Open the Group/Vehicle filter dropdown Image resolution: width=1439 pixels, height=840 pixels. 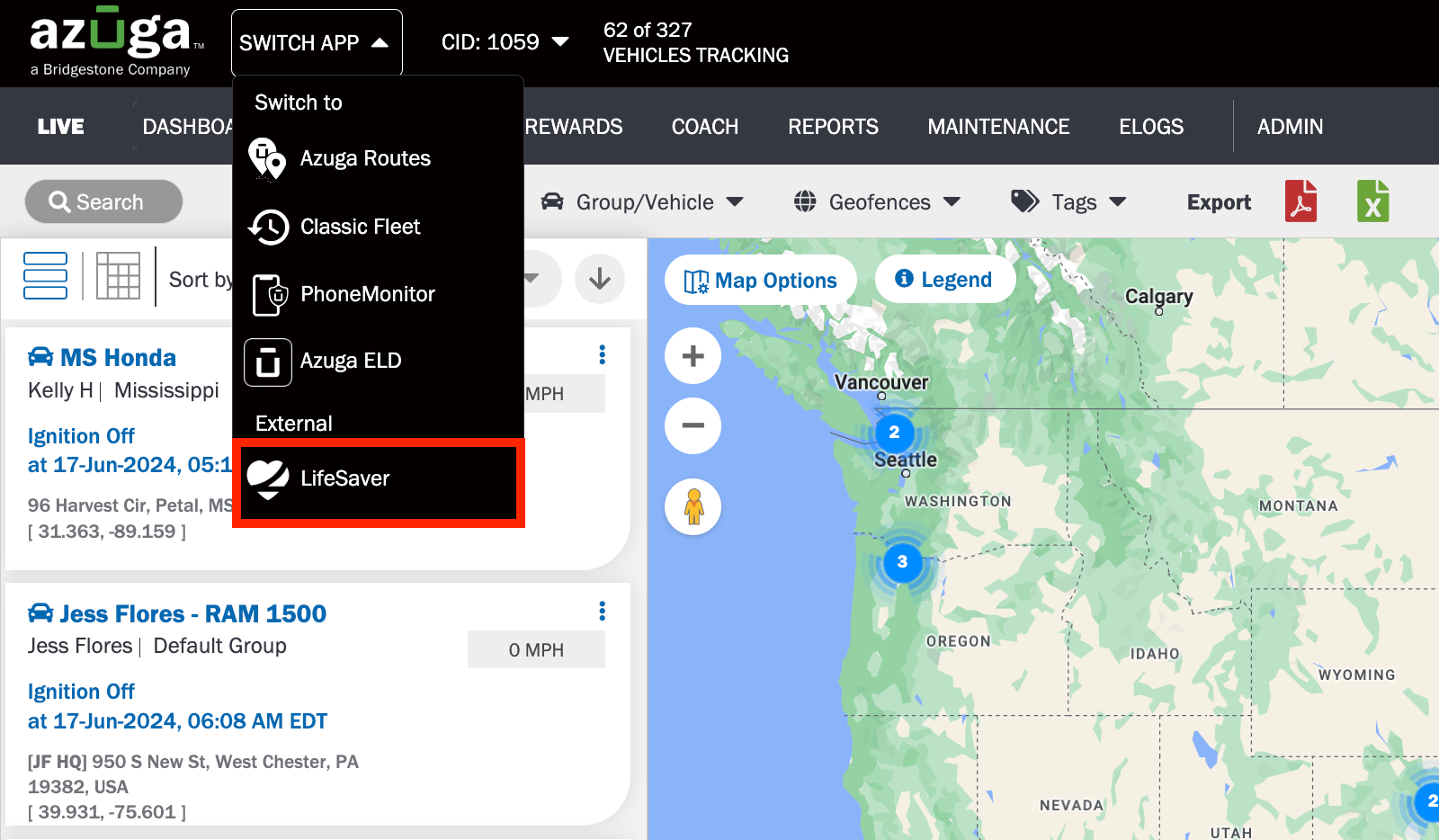tap(642, 202)
